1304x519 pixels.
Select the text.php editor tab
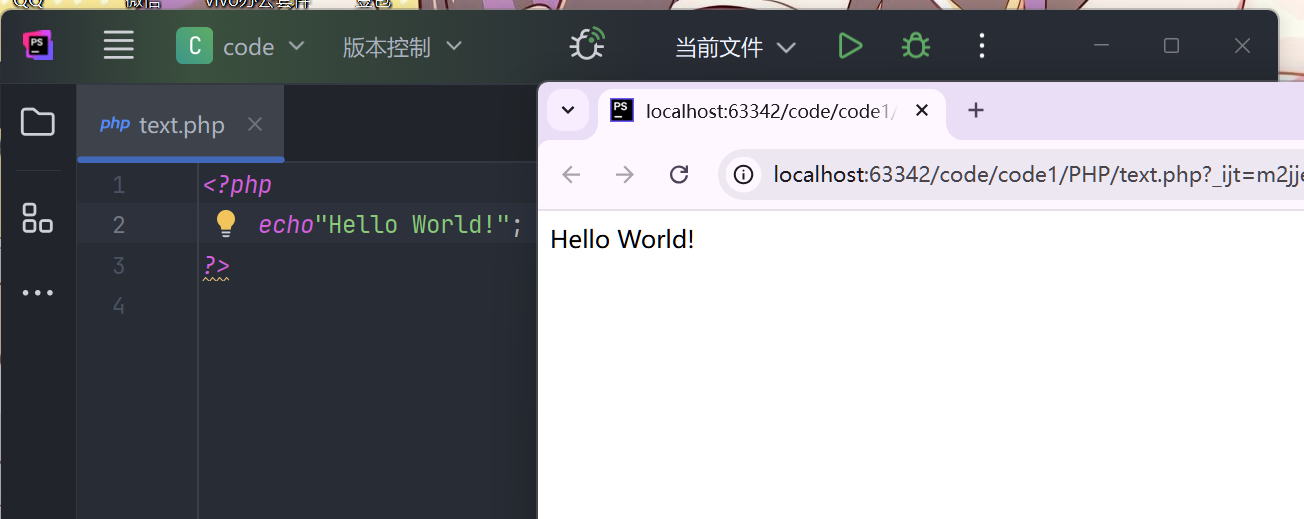pos(180,125)
